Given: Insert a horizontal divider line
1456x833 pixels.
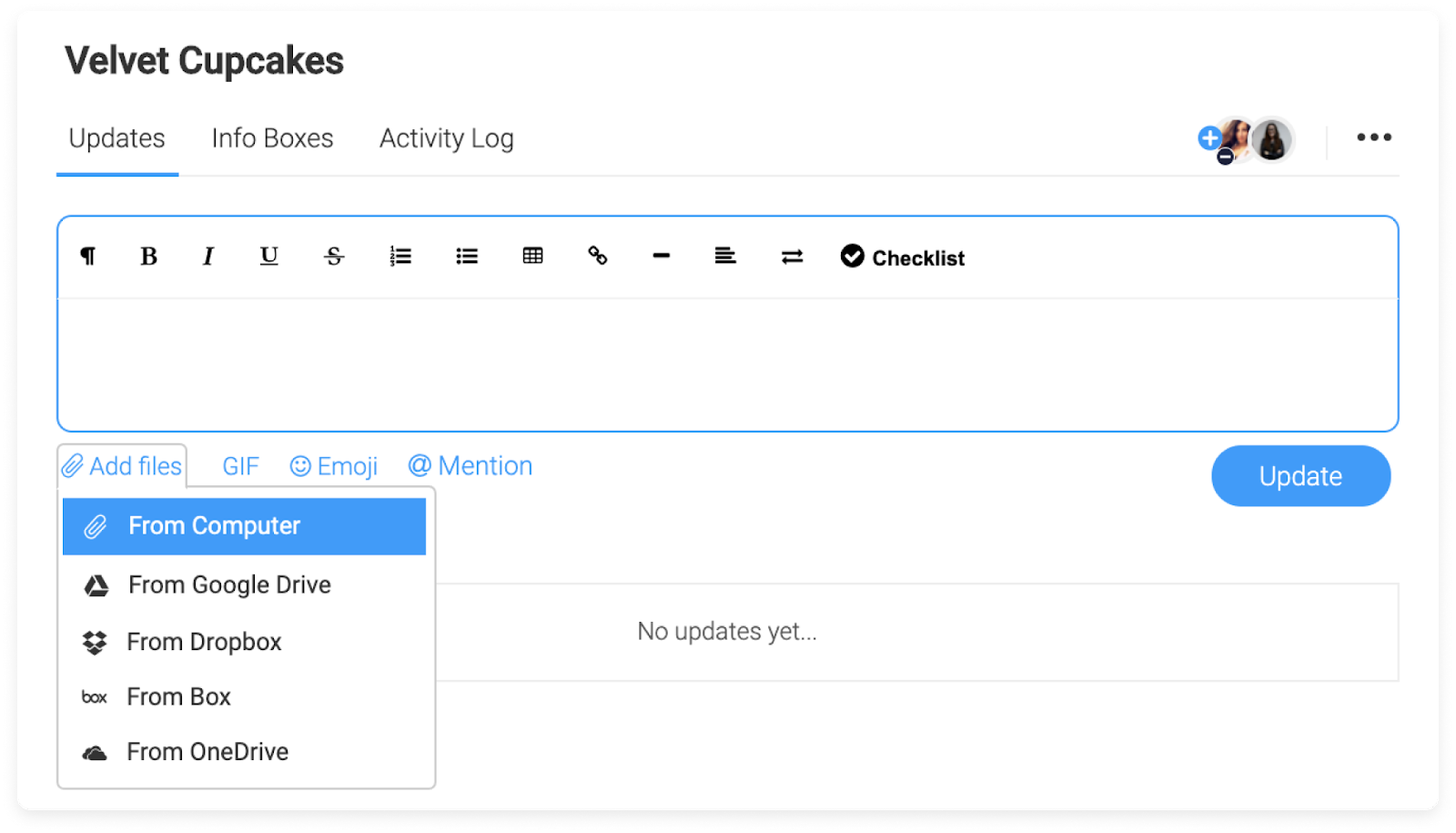Looking at the screenshot, I should (661, 256).
